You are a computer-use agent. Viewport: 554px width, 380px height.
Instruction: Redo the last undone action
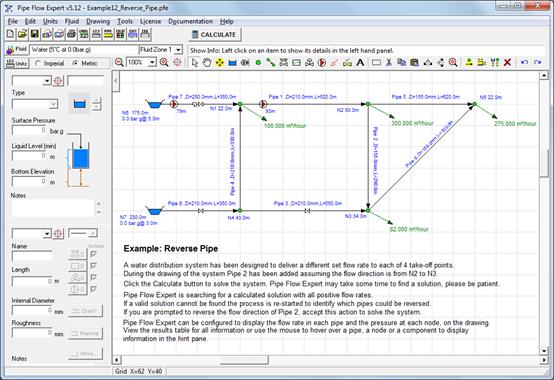[537, 63]
